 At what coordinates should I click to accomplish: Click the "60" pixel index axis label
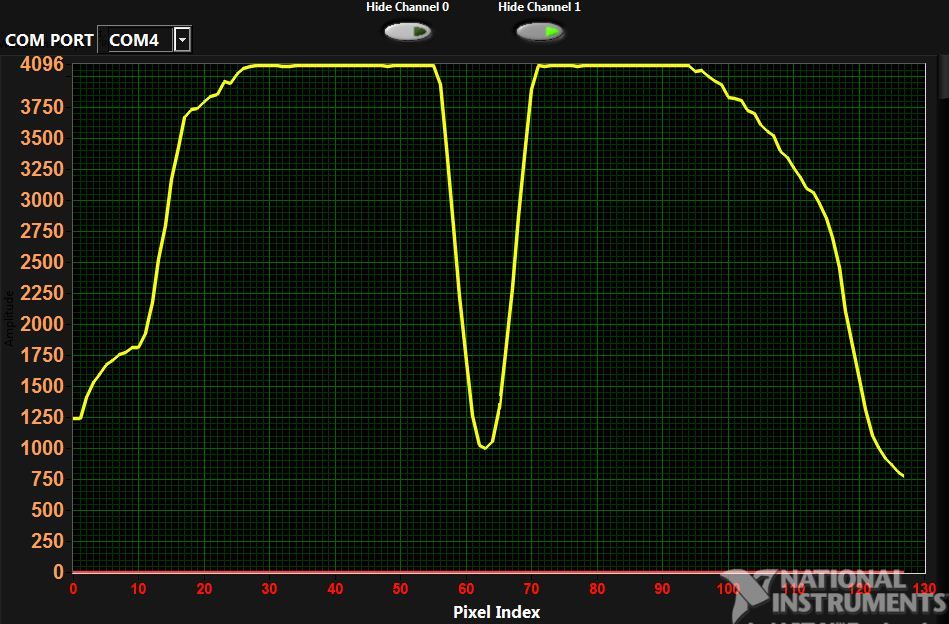coord(466,589)
